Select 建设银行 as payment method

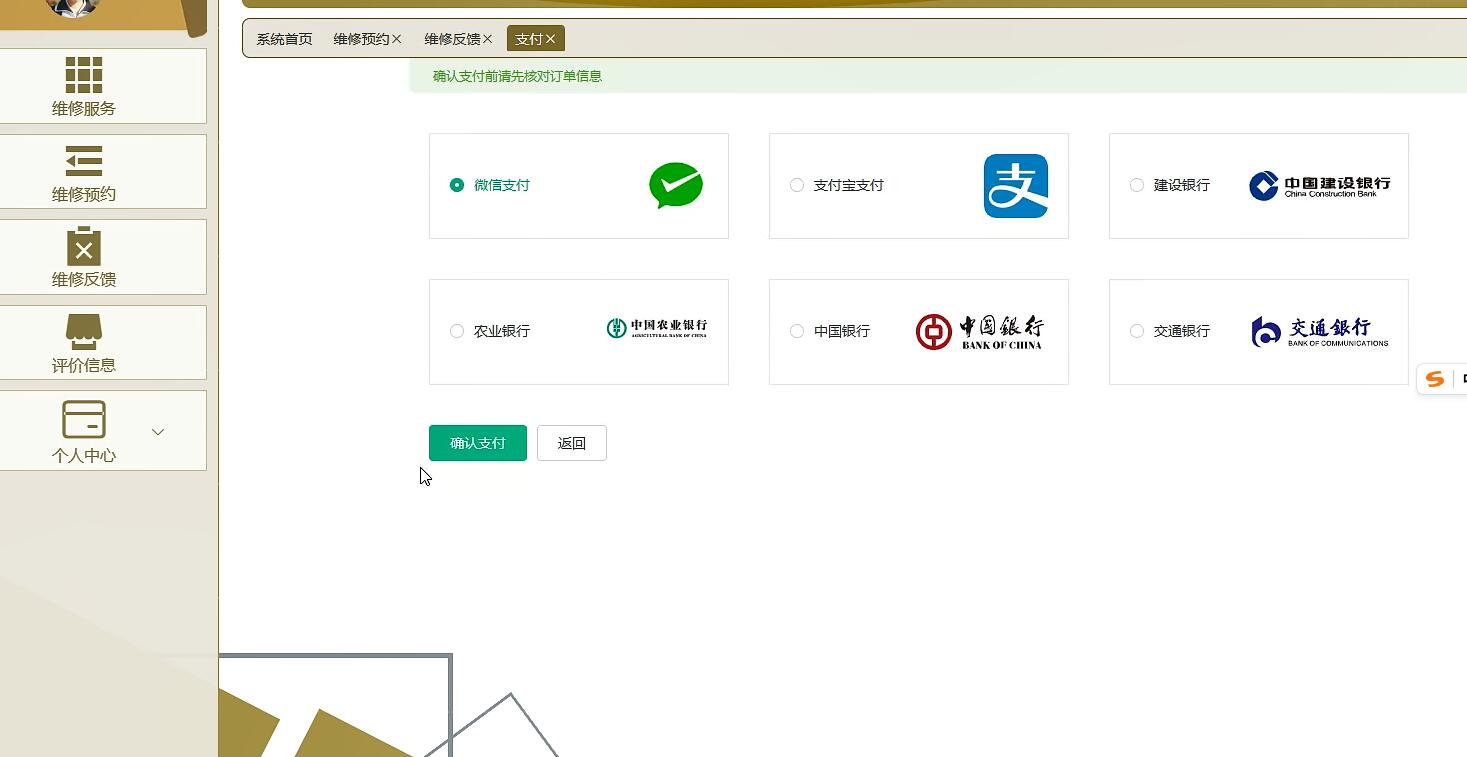(1136, 185)
